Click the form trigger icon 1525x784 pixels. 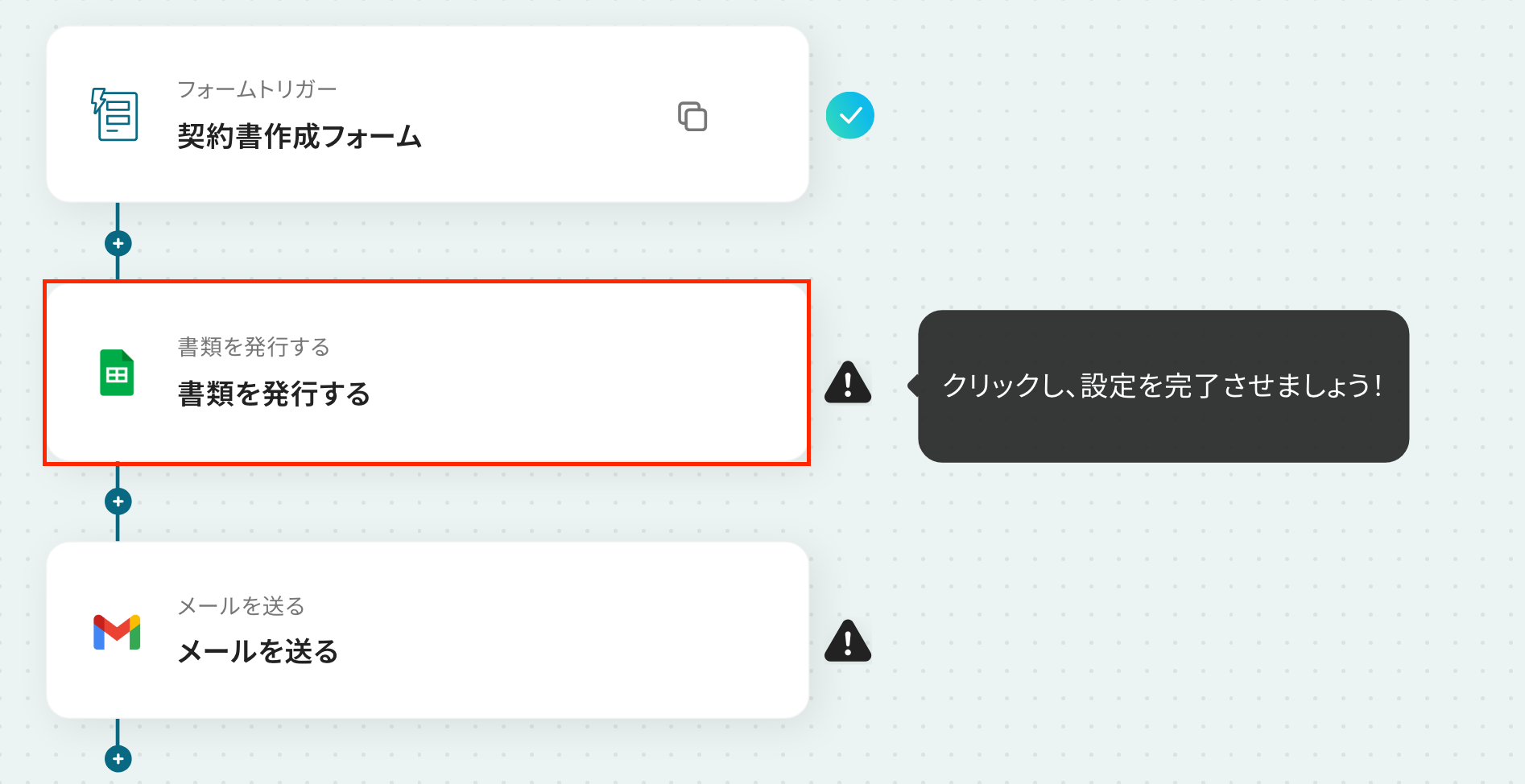(115, 115)
